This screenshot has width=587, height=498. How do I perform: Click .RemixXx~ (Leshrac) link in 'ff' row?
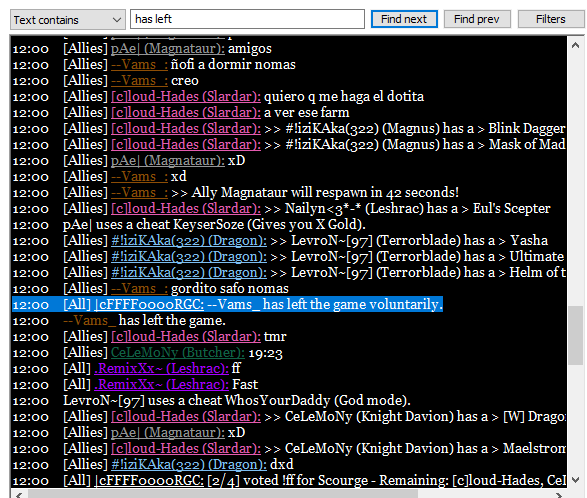pyautogui.click(x=161, y=369)
